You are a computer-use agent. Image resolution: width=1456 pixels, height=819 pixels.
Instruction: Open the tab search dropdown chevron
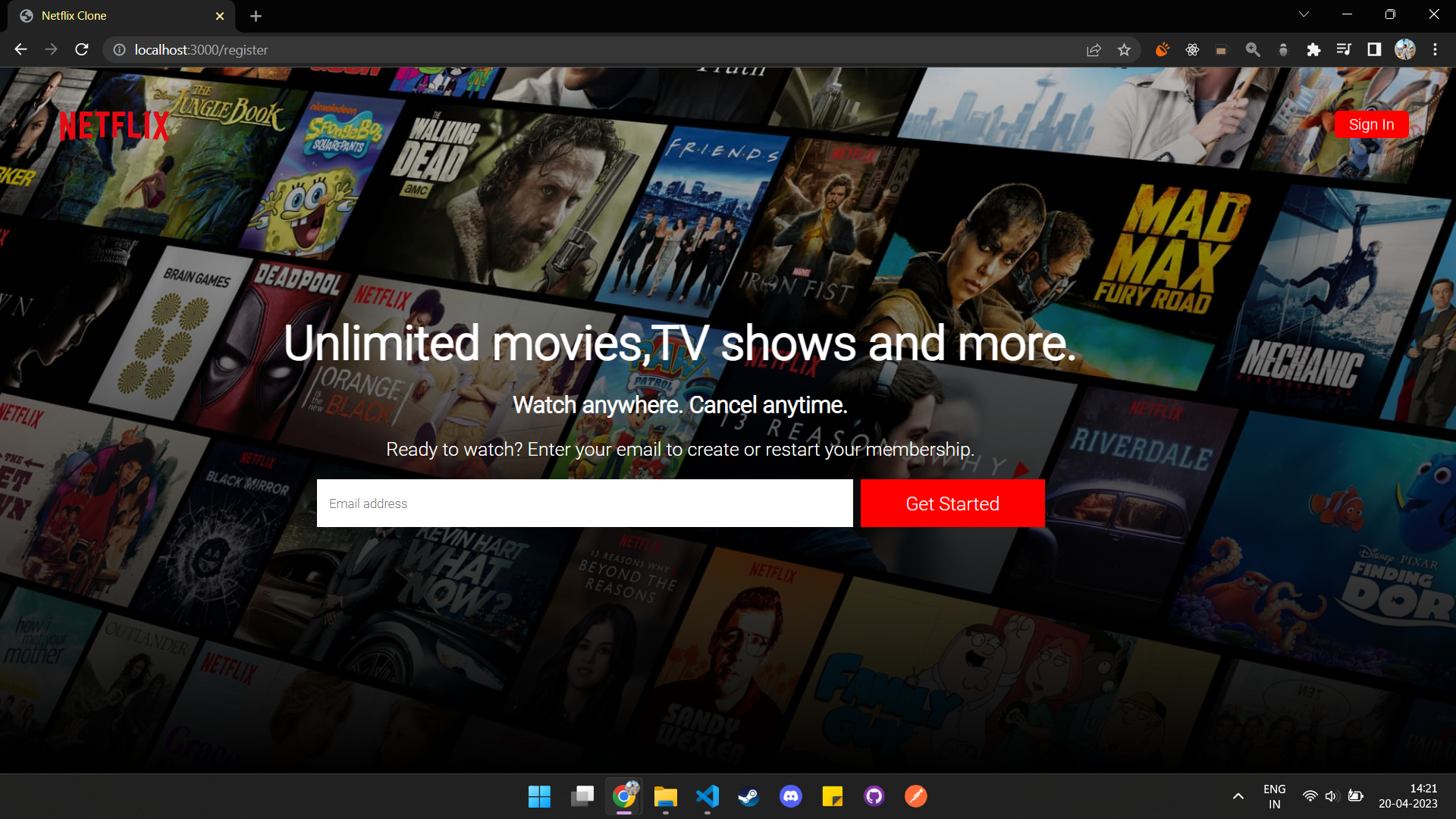click(x=1304, y=14)
